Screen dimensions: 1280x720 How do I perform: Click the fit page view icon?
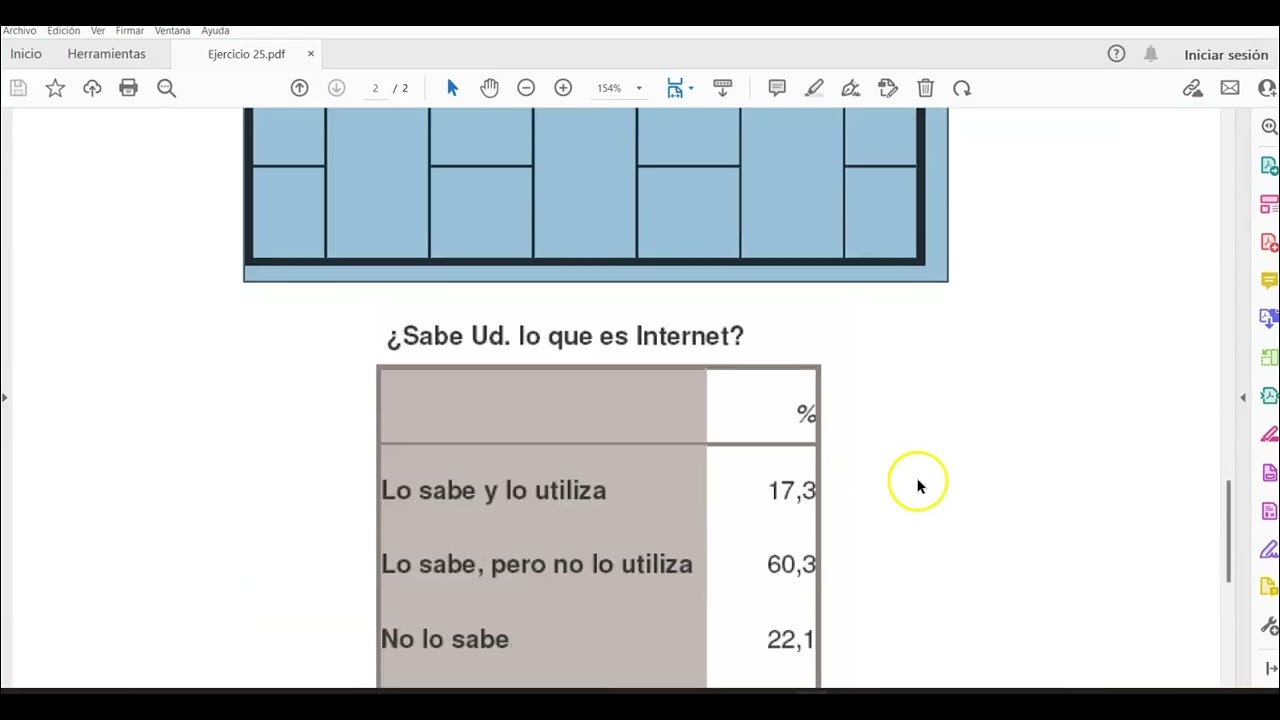click(x=675, y=88)
